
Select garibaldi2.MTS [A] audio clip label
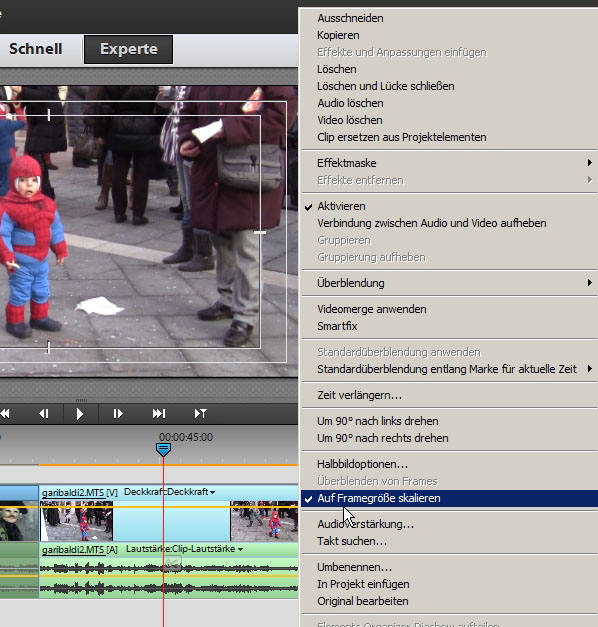[x=80, y=550]
